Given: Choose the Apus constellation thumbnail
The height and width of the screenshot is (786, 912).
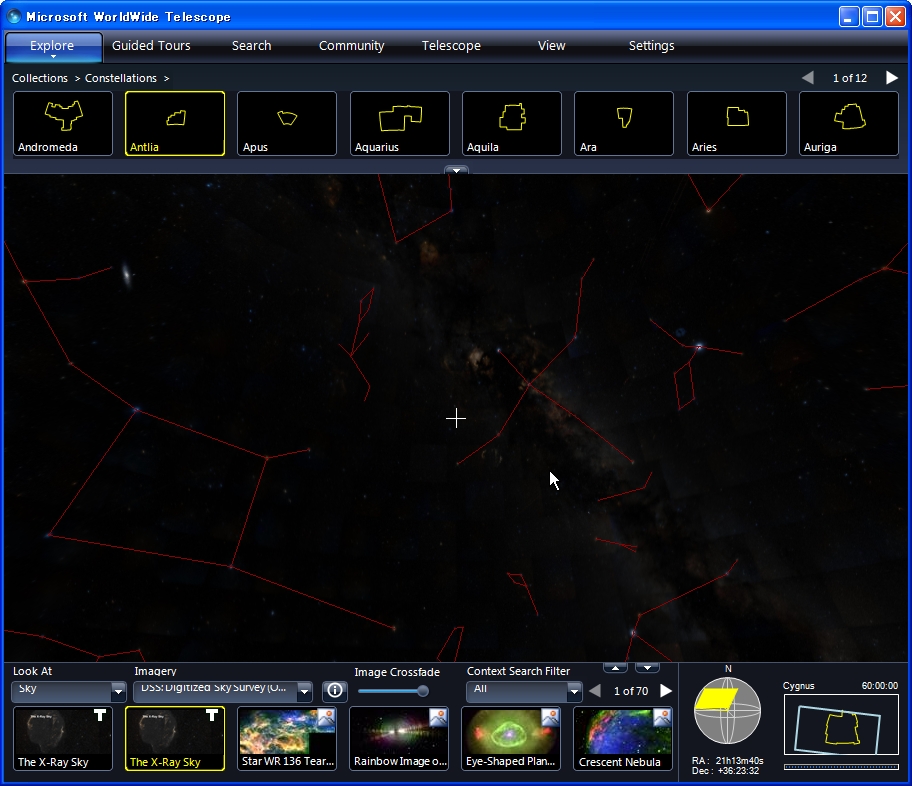Looking at the screenshot, I should pos(287,123).
